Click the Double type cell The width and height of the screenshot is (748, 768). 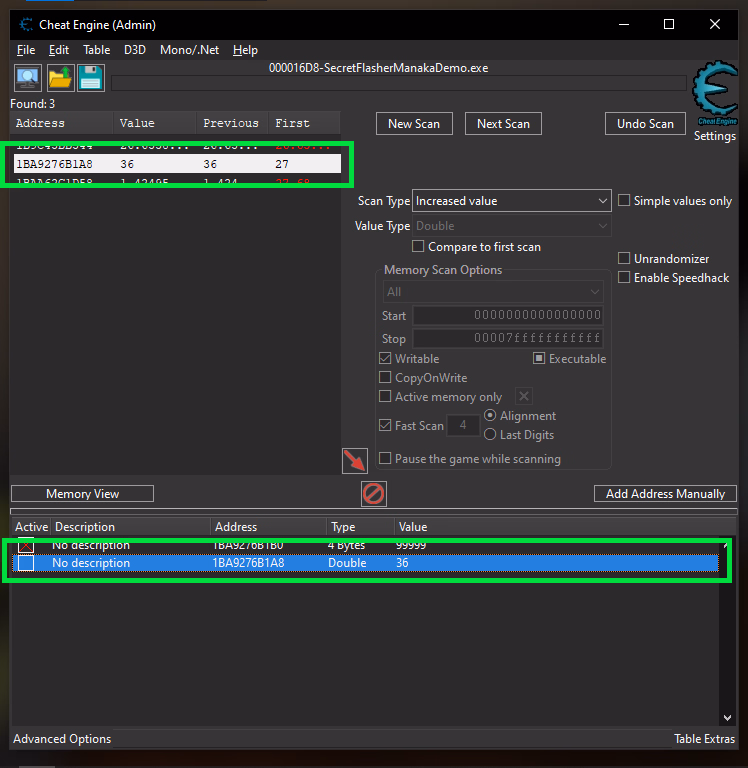point(347,563)
